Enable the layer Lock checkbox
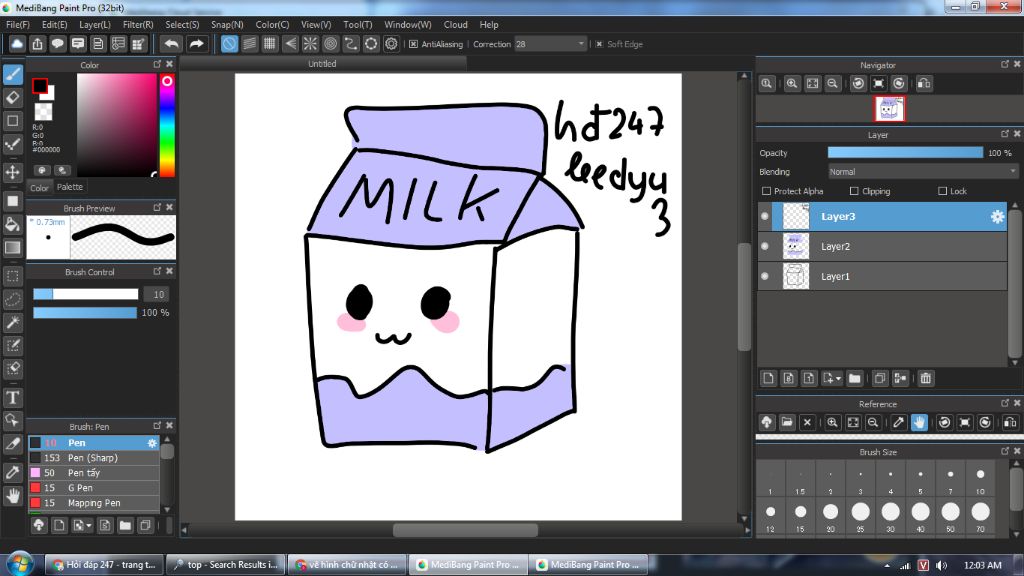 (x=942, y=191)
